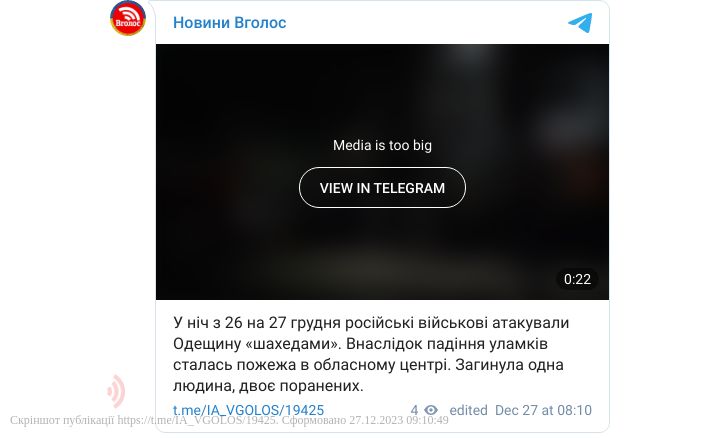Click the eye views icon
Viewport: 720px width, 438px height.
point(431,410)
